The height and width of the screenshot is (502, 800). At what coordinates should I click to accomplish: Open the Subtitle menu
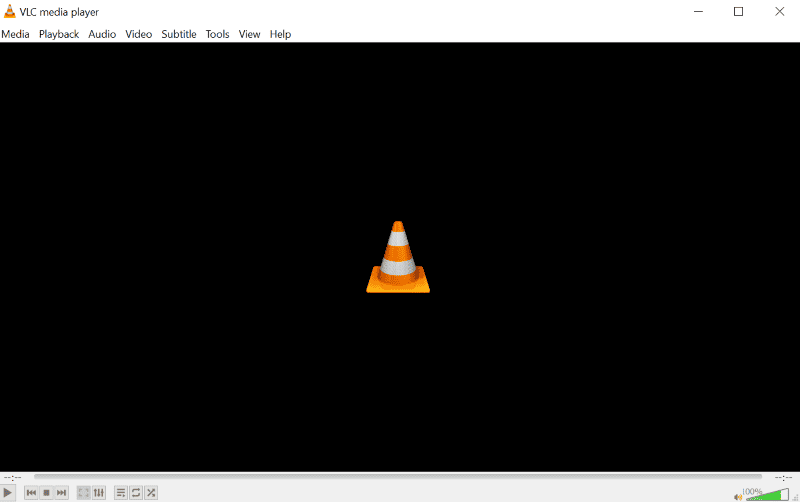click(x=179, y=34)
